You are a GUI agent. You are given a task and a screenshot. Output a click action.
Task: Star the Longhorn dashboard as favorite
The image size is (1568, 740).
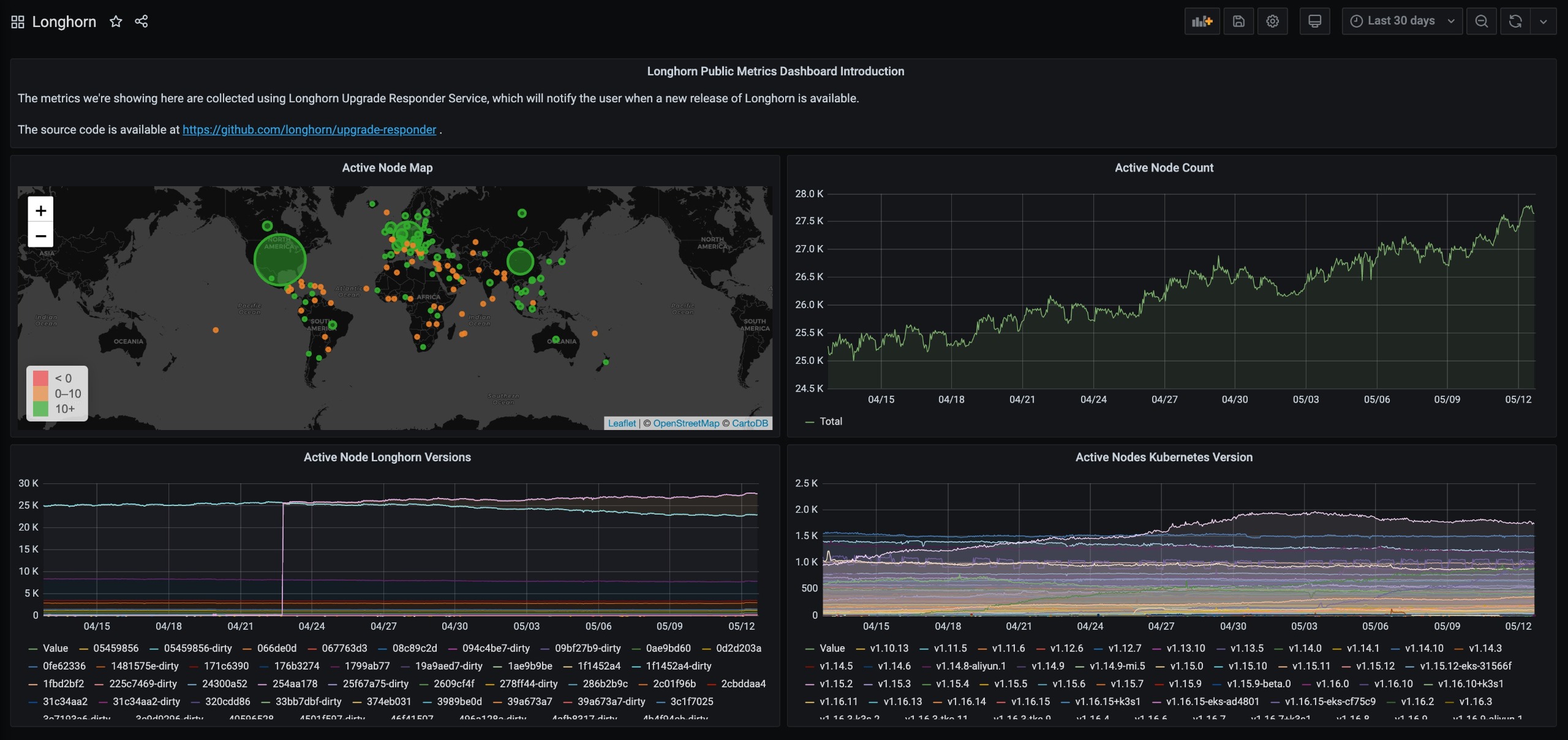pos(116,22)
